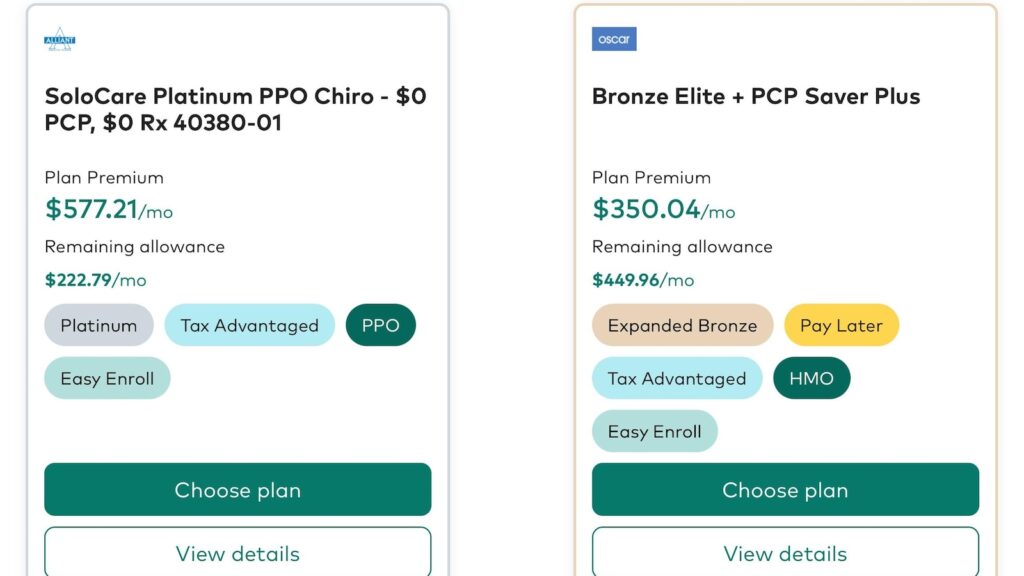Select Easy Enroll tag on SoloCare card
Screen dimensions: 1024x576
(107, 378)
